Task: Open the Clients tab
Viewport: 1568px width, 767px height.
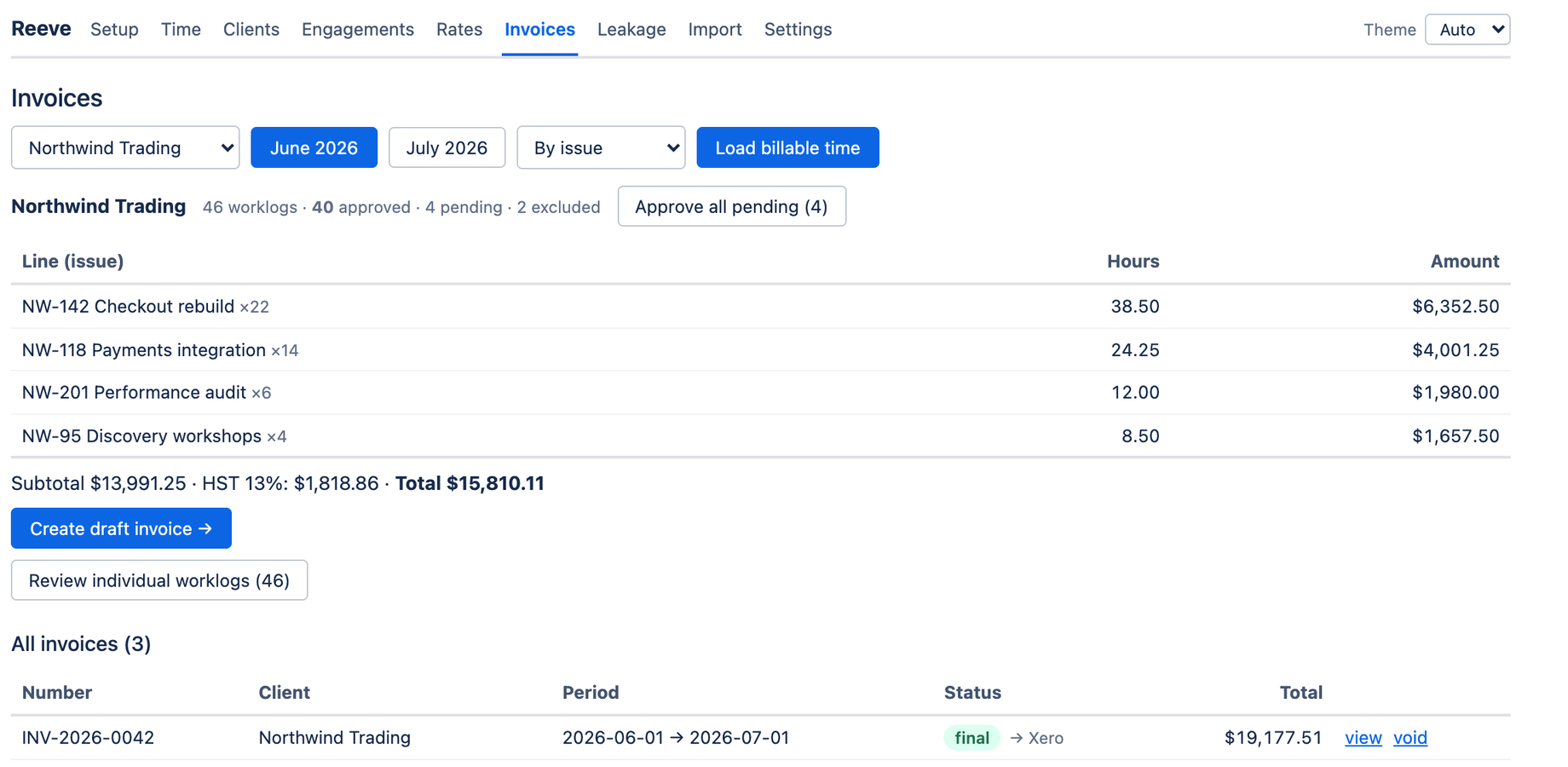Action: [x=251, y=29]
